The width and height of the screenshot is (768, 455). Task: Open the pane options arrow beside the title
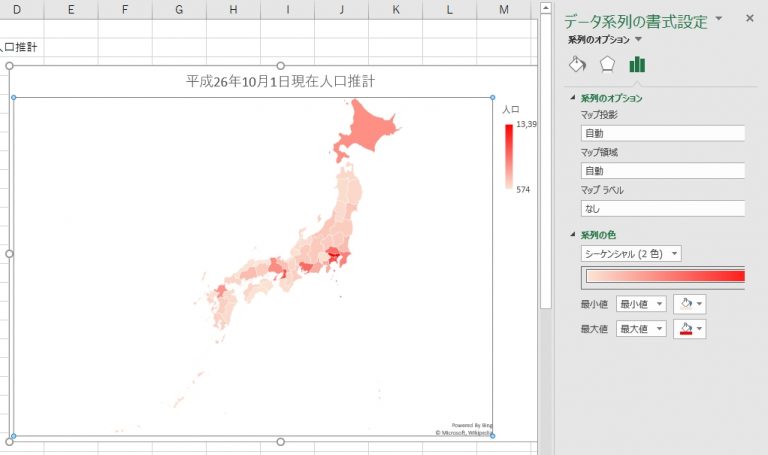[x=719, y=19]
